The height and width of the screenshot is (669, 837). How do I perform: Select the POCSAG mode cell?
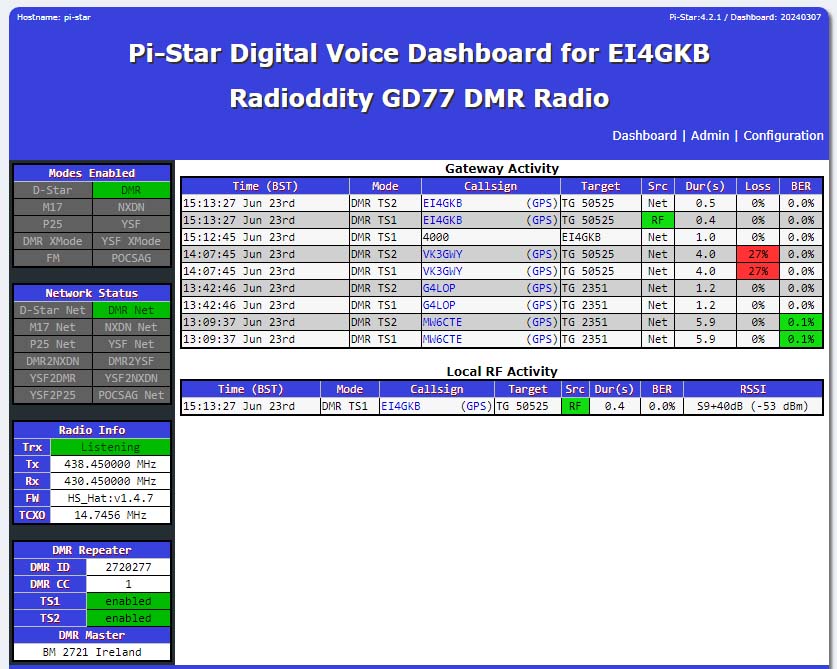tap(131, 258)
